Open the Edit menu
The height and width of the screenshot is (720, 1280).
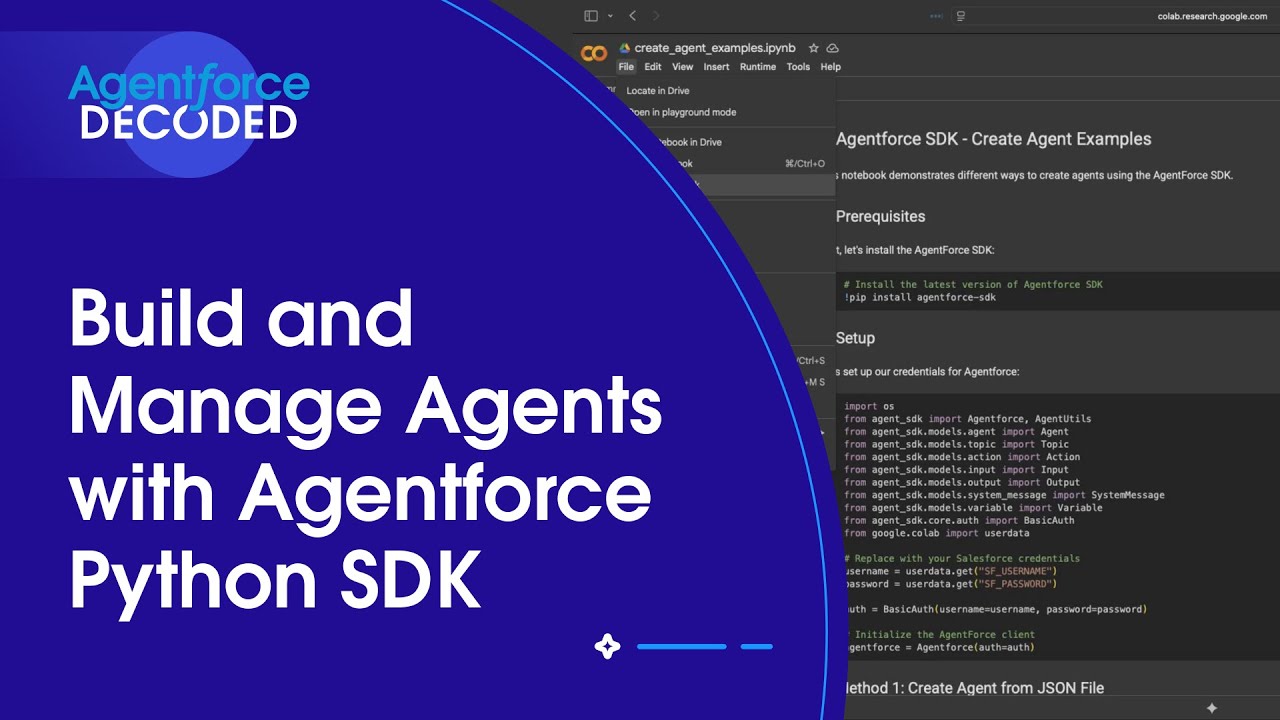coord(653,67)
